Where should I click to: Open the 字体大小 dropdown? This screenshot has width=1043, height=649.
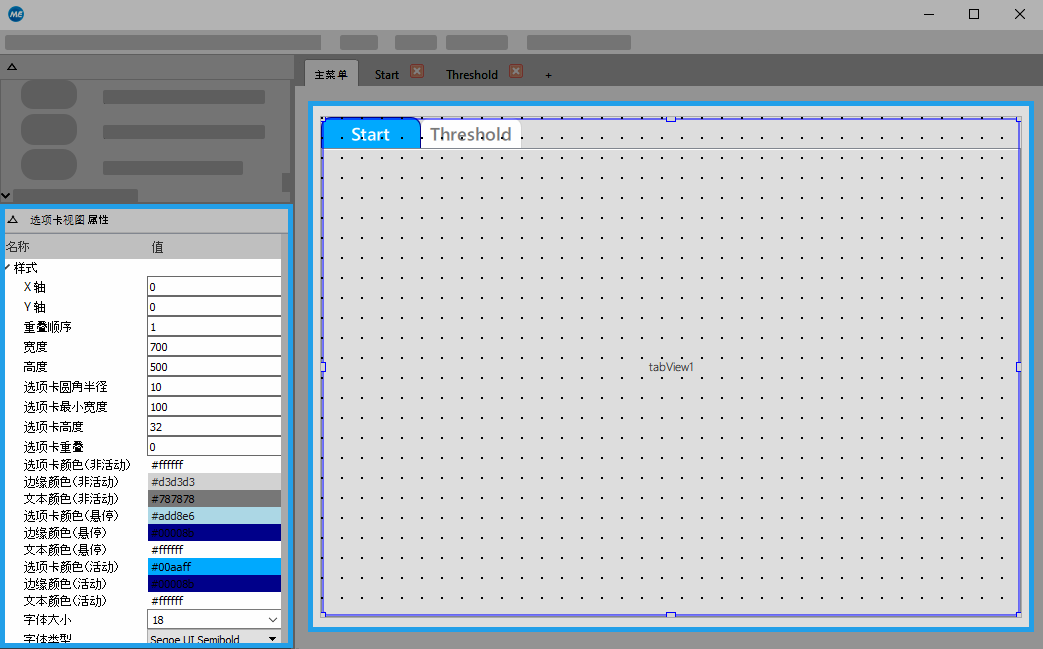273,620
